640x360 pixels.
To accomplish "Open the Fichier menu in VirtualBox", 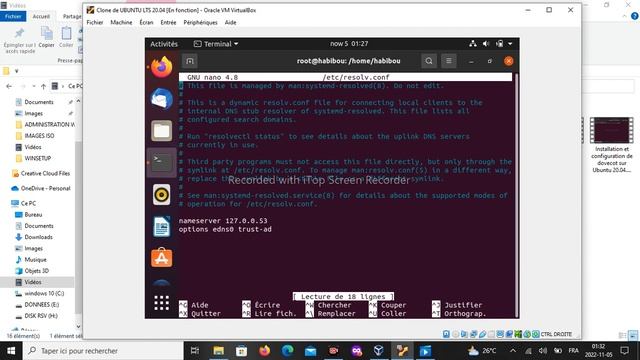I will pyautogui.click(x=95, y=22).
